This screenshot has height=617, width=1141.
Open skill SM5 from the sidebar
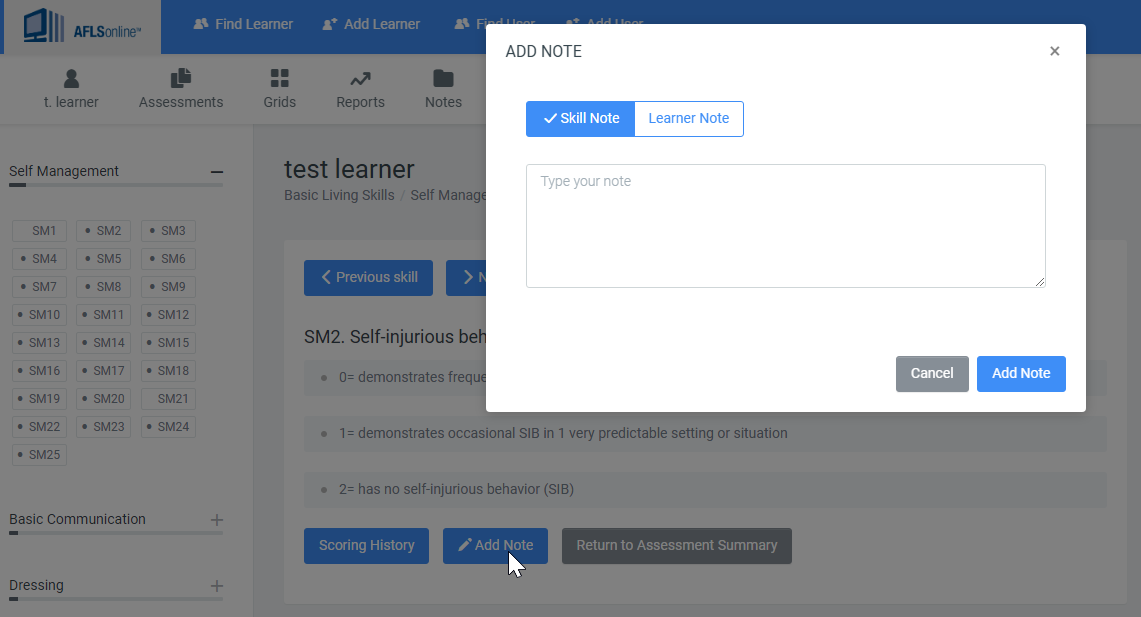pyautogui.click(x=103, y=258)
